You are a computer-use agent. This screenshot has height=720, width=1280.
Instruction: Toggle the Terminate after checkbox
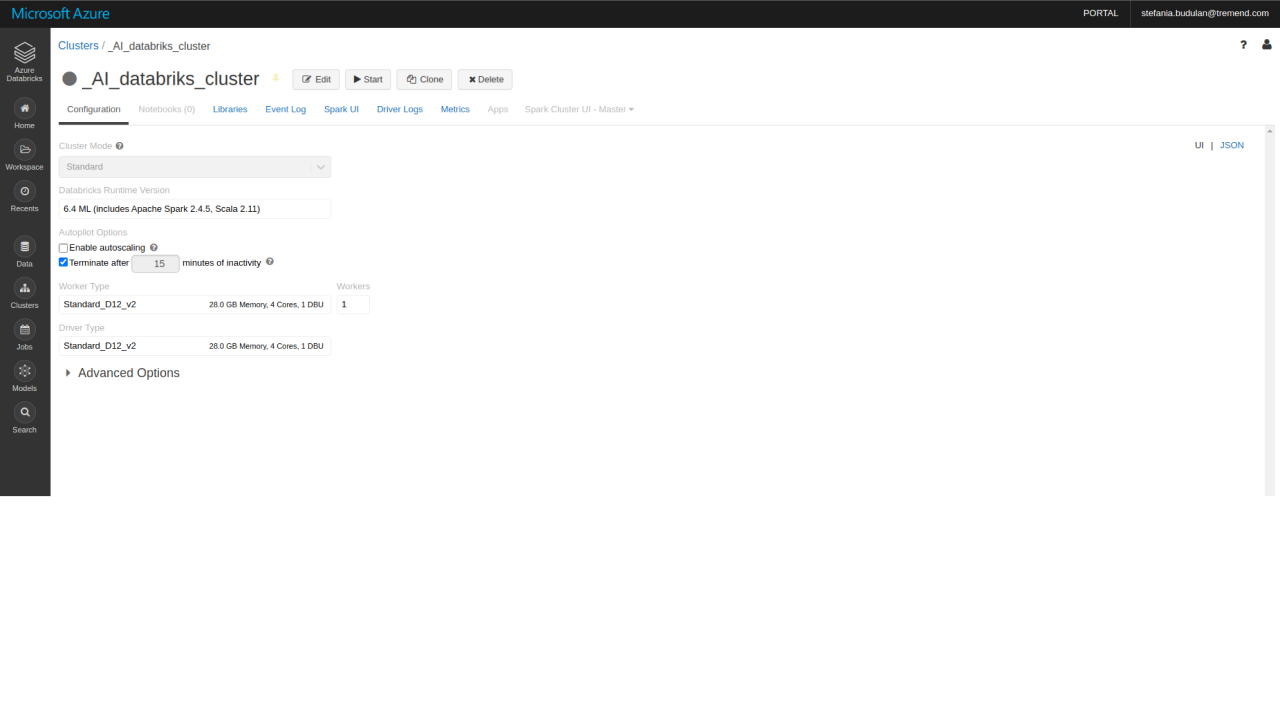[x=64, y=263]
